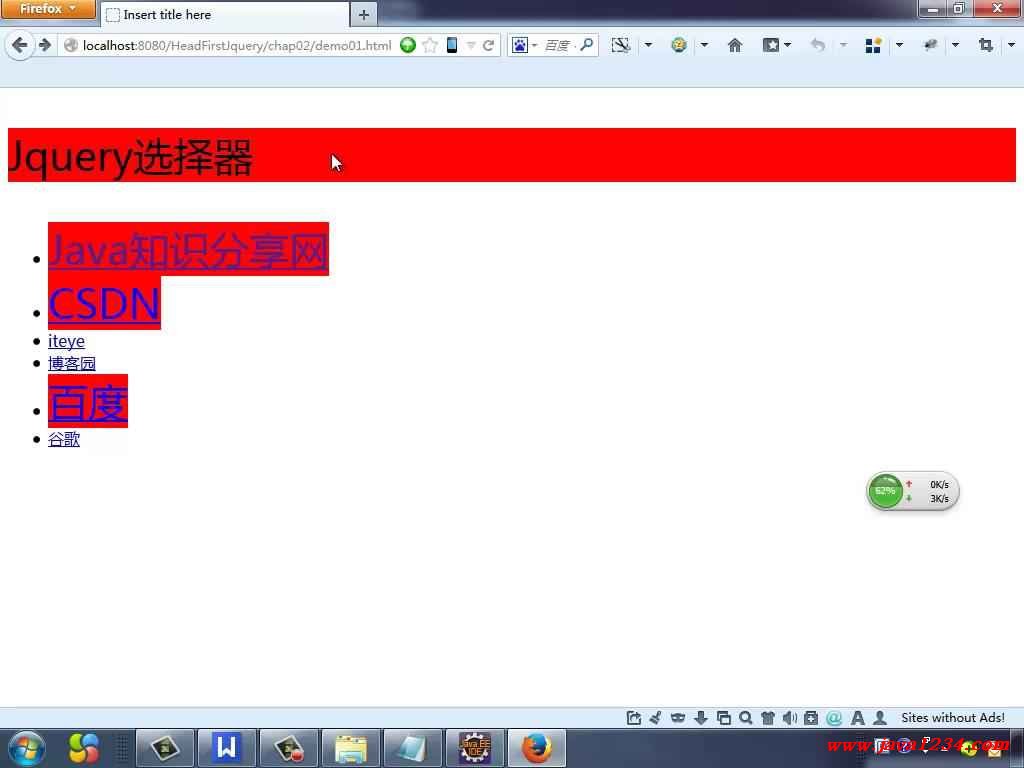The height and width of the screenshot is (768, 1024).
Task: Focus the Baidu search input field
Action: [559, 45]
